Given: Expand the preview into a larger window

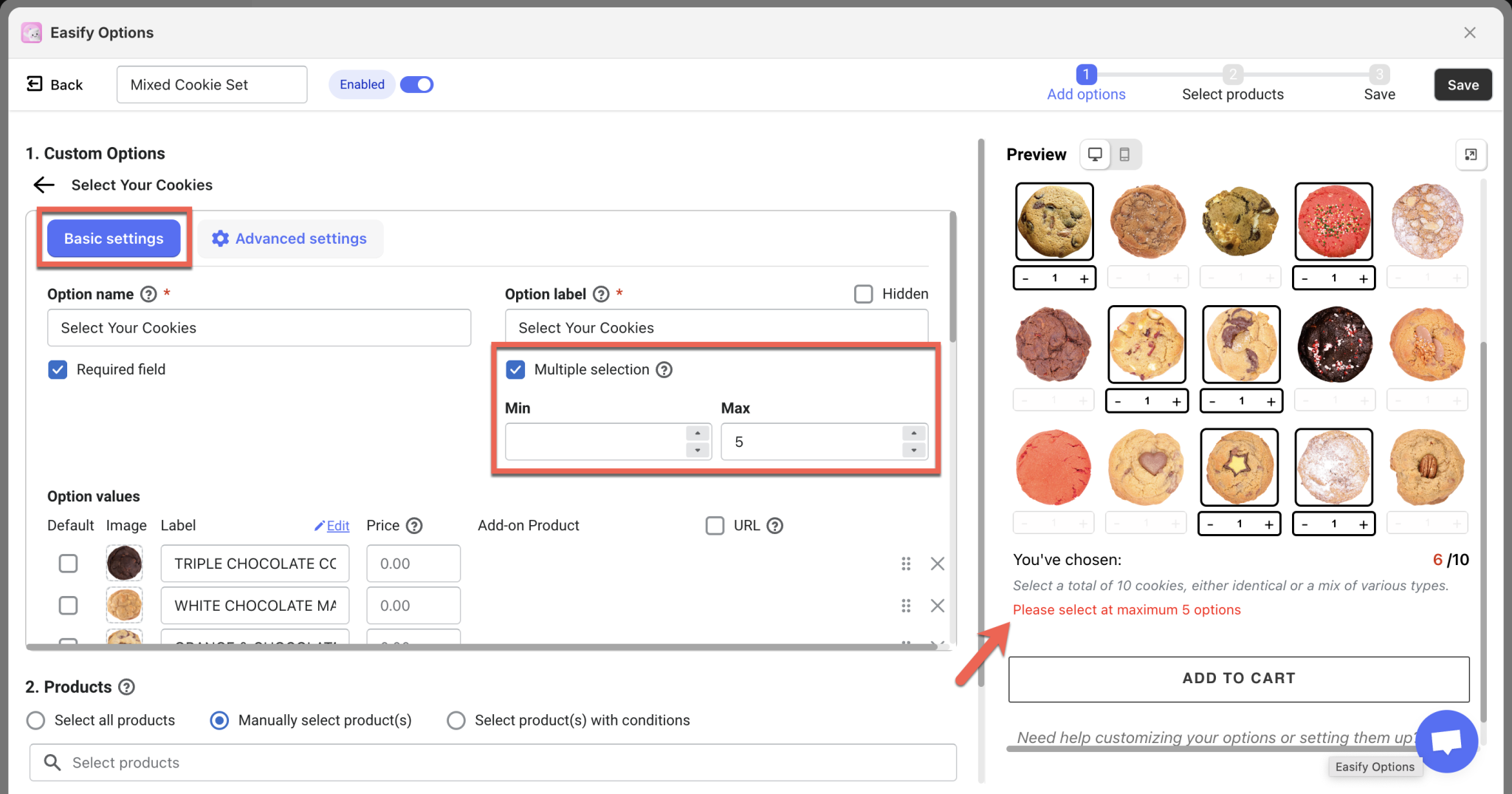Looking at the screenshot, I should (x=1471, y=154).
